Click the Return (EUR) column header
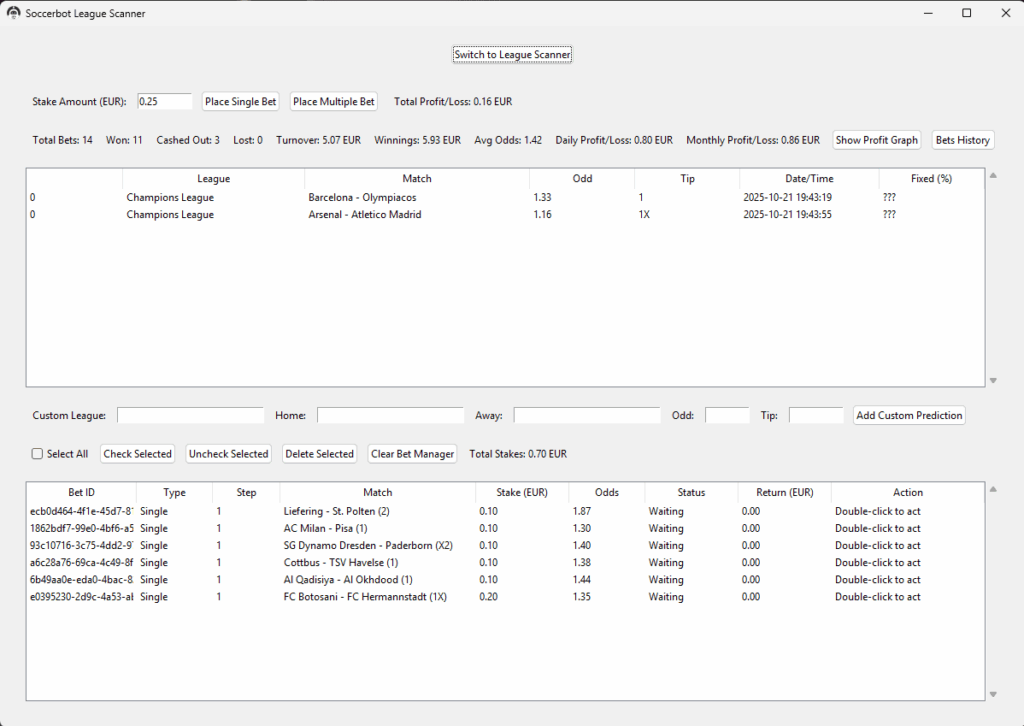1024x726 pixels. tap(784, 492)
